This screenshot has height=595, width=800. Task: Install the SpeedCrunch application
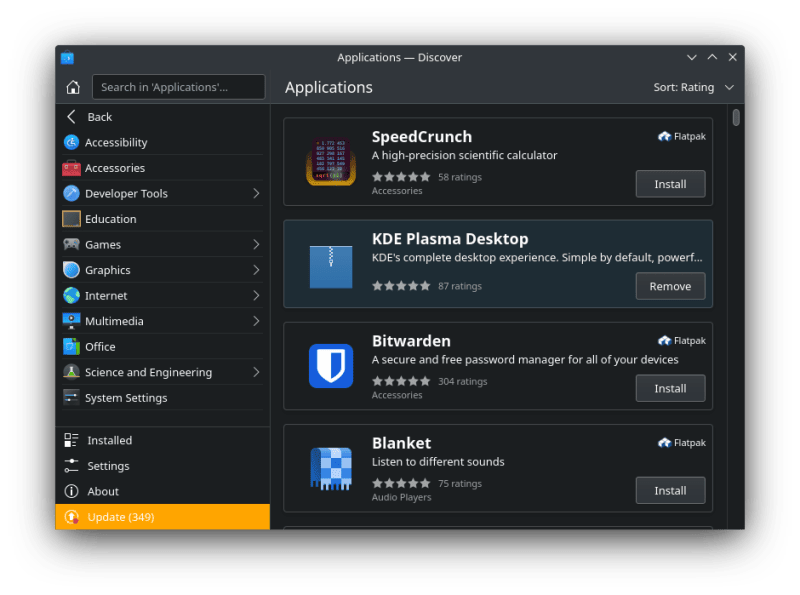click(x=670, y=184)
